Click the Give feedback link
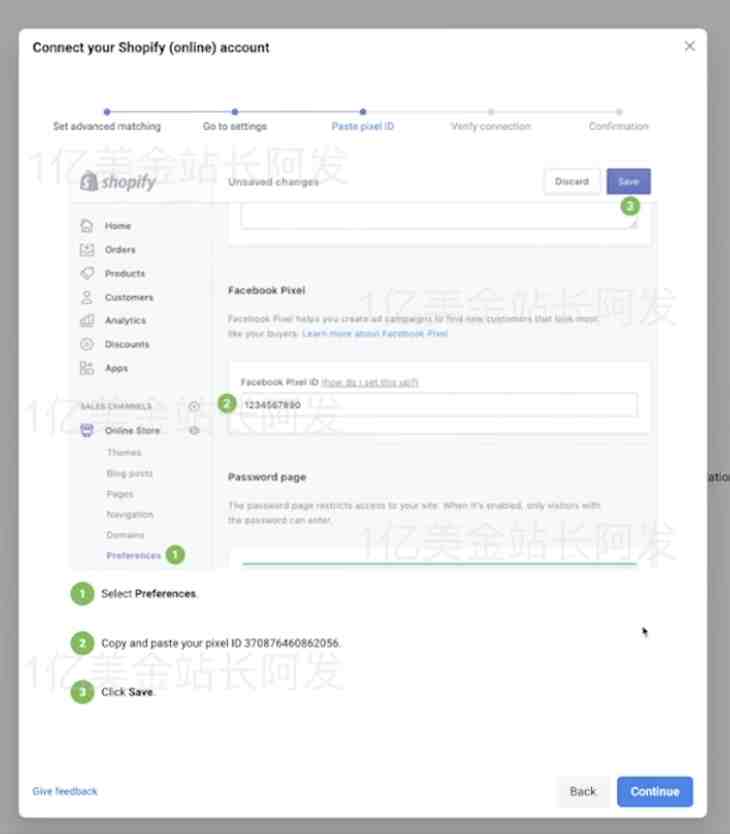 point(65,791)
